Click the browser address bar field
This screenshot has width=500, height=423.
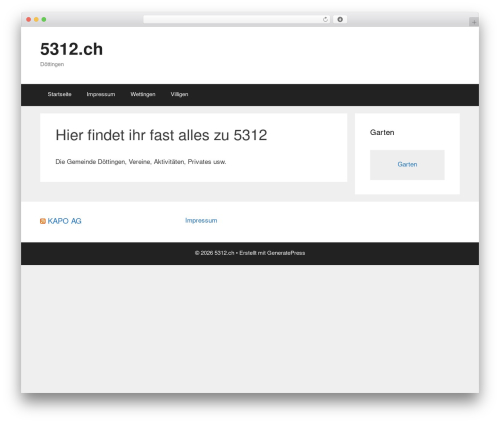[237, 20]
